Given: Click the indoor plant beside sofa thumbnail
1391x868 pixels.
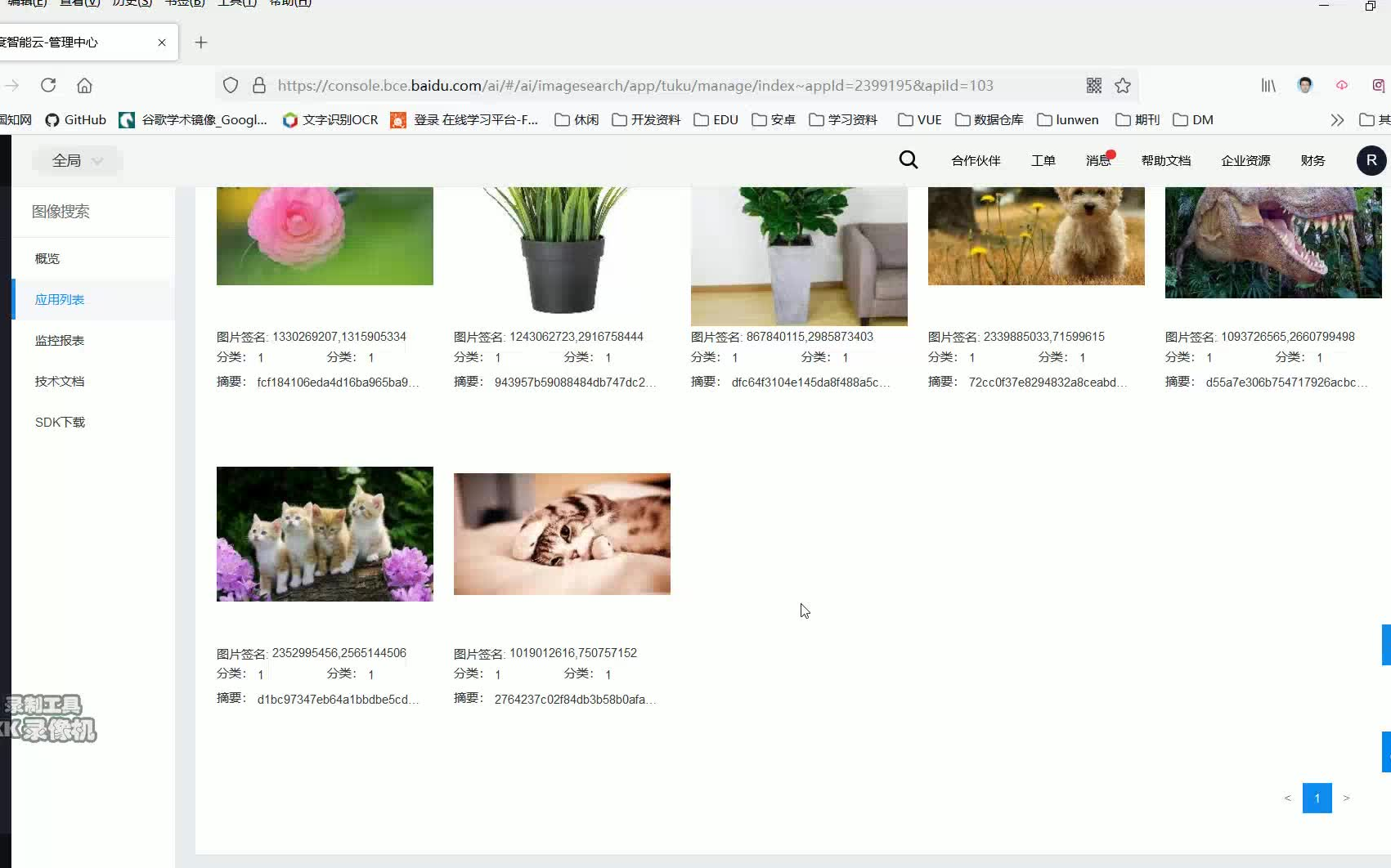Looking at the screenshot, I should click(799, 257).
